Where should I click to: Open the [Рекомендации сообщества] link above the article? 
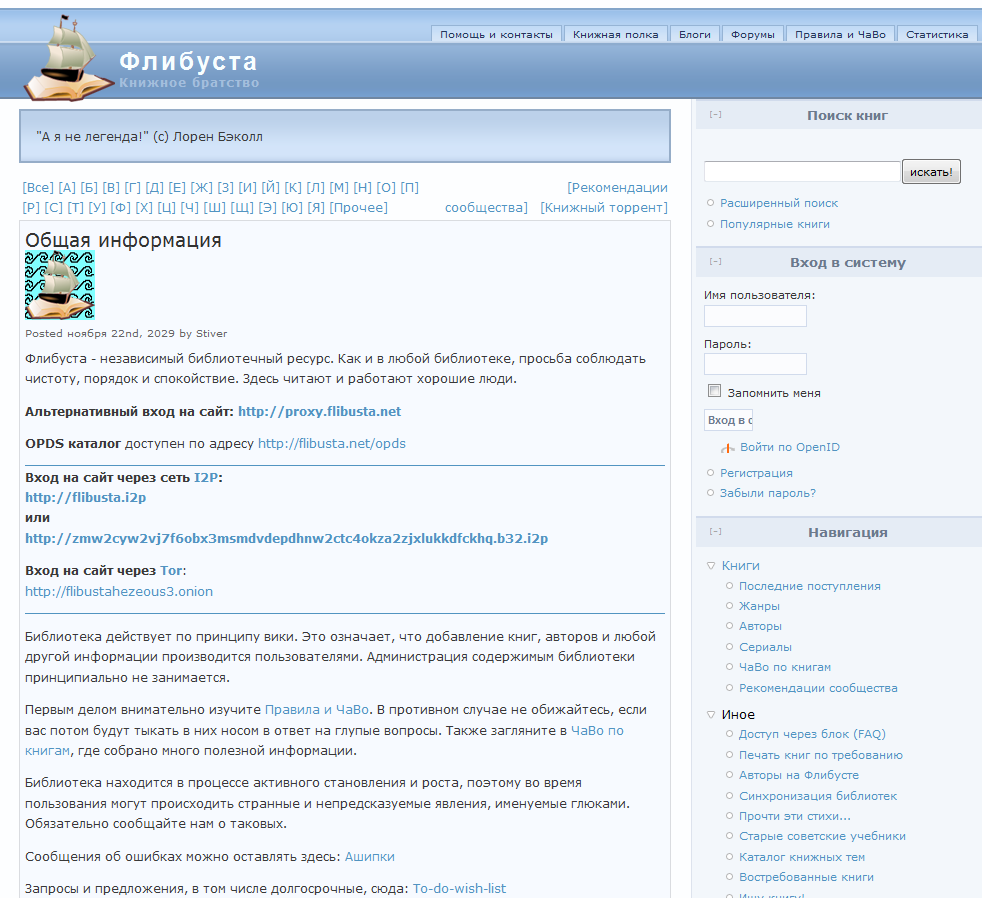(x=618, y=188)
